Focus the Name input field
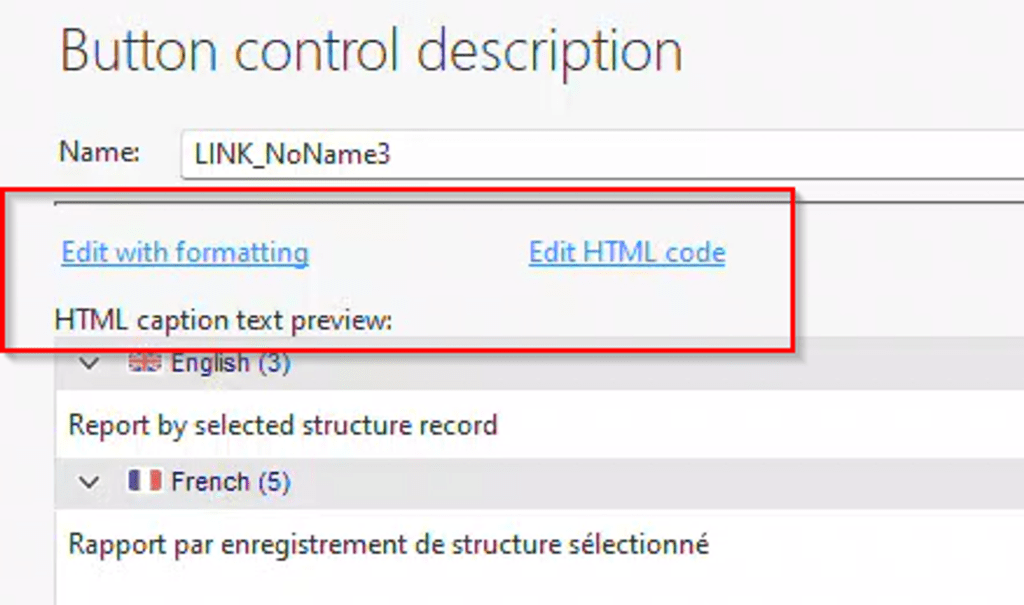 coord(600,155)
